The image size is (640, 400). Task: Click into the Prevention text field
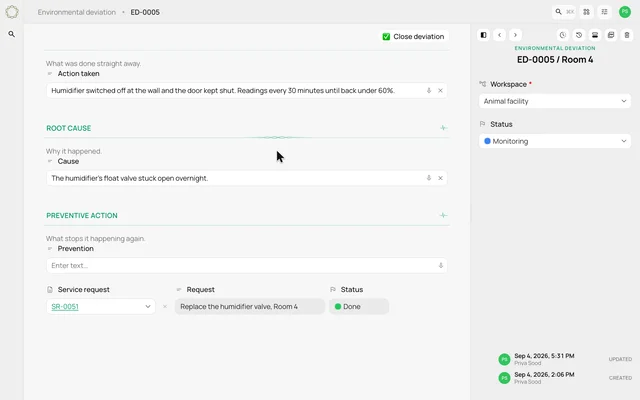point(247,265)
